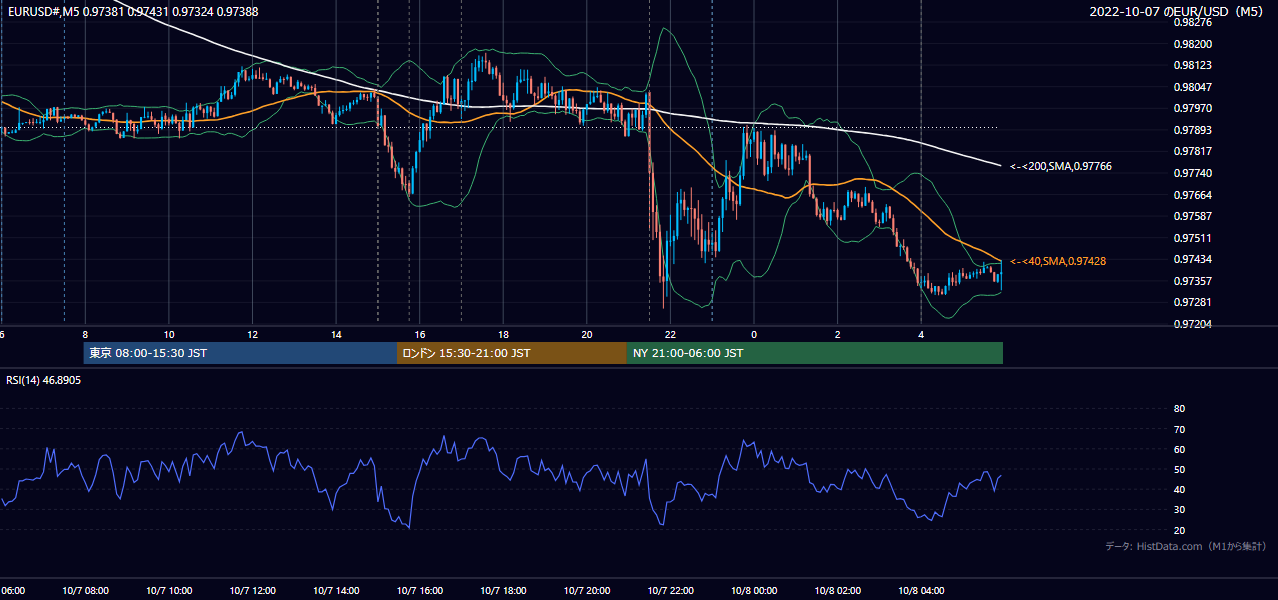Click RSI scale value 70
Screen dimensions: 1278x600
(1179, 429)
